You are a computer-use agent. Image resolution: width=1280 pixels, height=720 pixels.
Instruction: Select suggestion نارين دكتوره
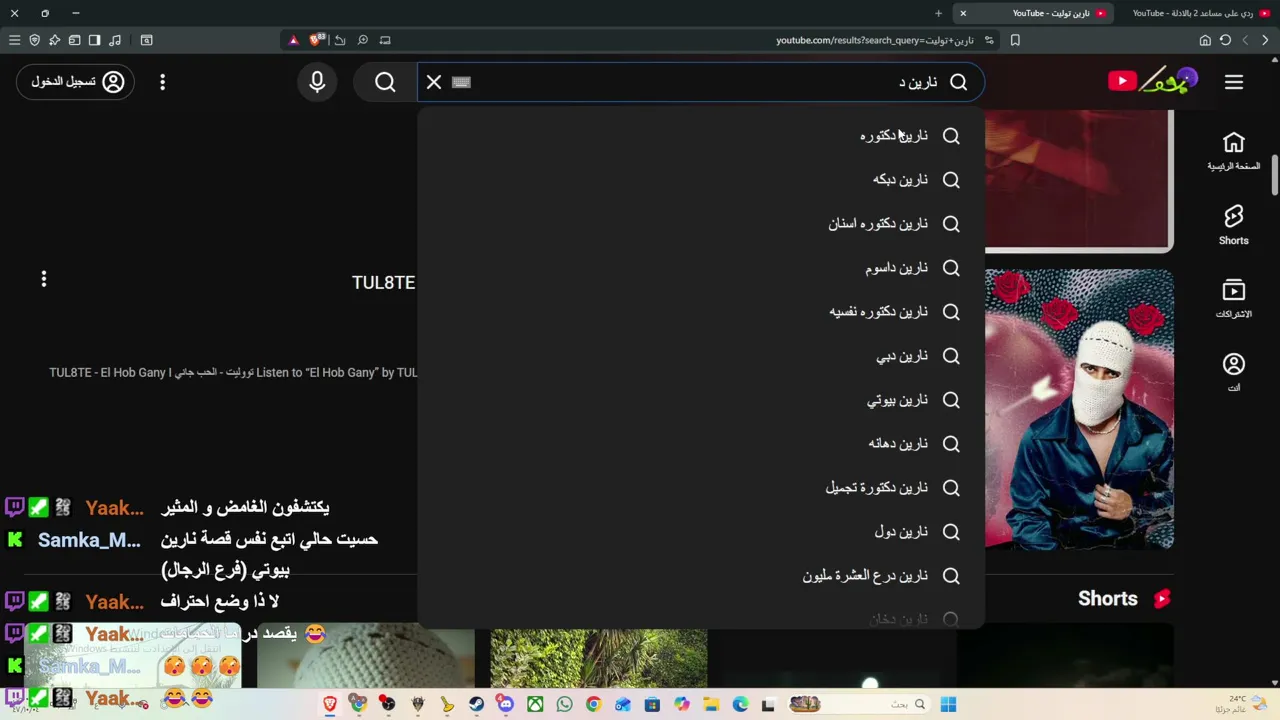[x=701, y=136]
